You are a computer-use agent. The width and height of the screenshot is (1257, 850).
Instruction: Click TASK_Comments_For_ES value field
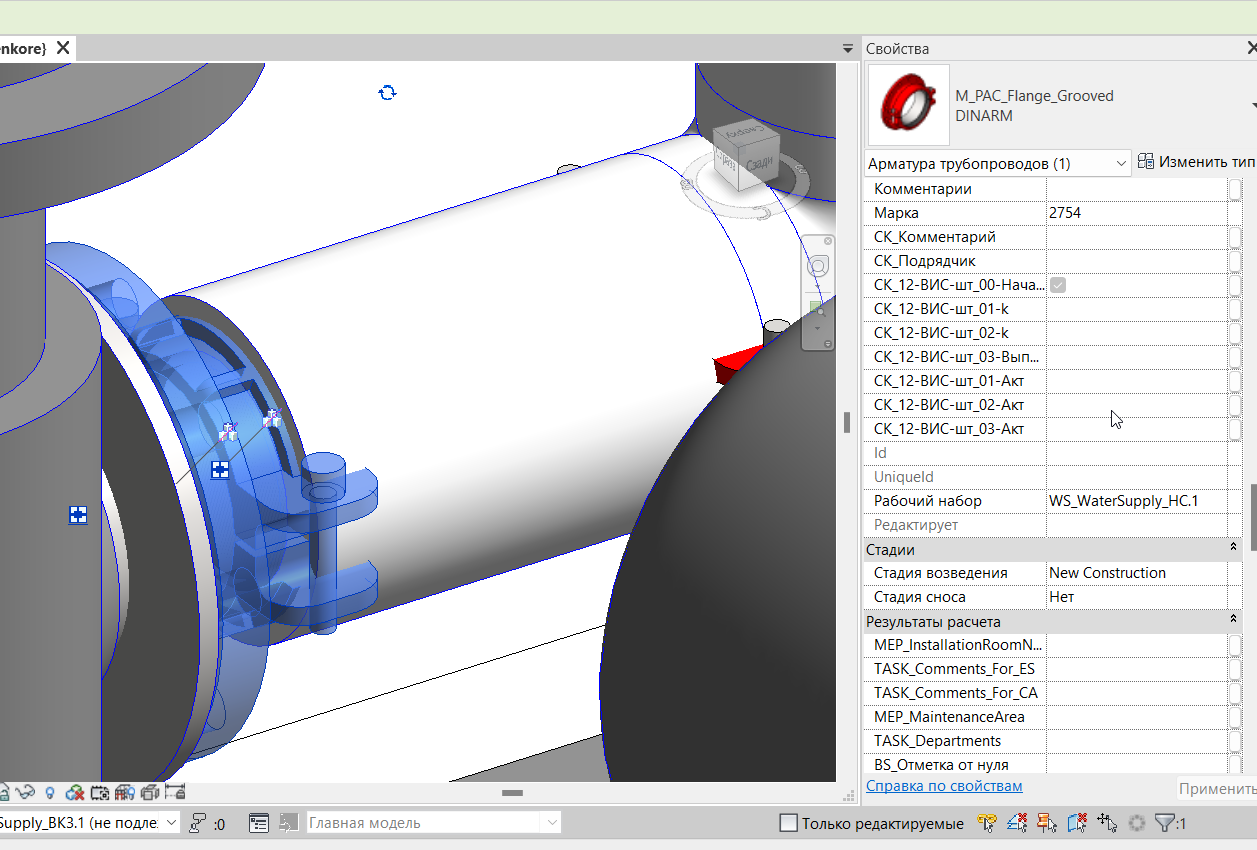pos(1136,669)
